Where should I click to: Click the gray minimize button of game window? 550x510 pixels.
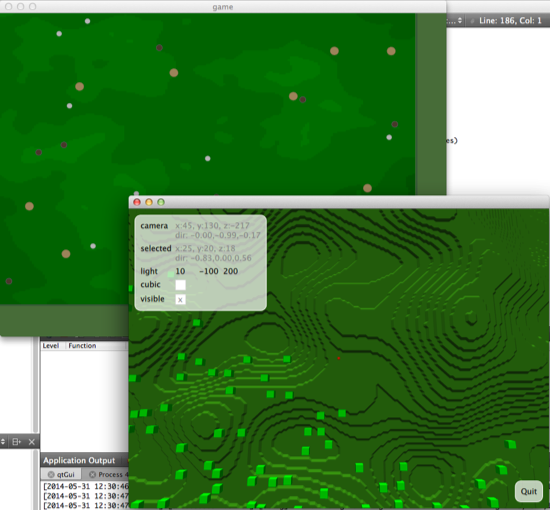coord(21,6)
